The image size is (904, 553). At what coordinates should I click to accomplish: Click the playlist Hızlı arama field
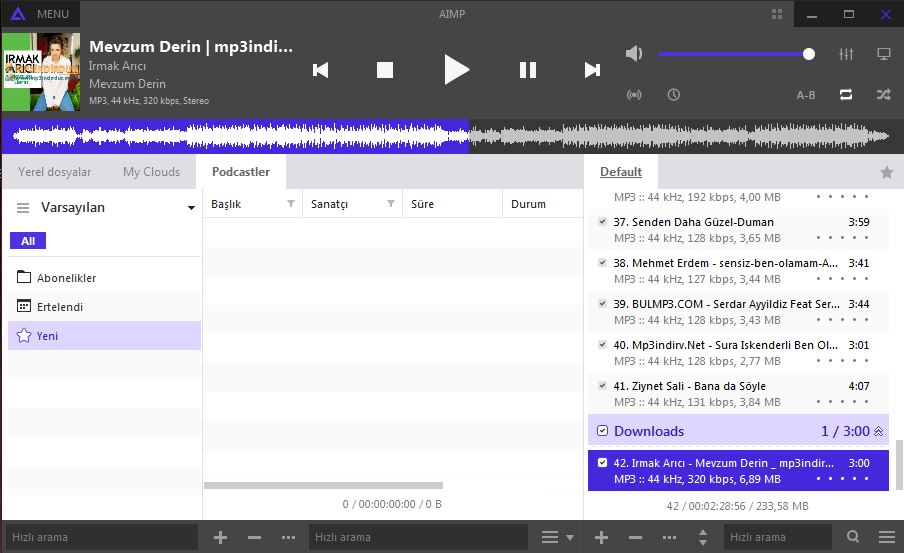(x=777, y=537)
